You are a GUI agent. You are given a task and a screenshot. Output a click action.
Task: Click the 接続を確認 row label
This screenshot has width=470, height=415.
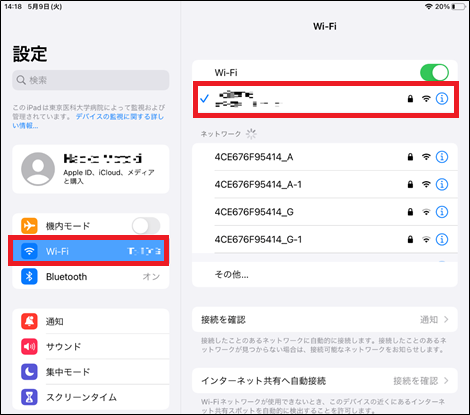click(x=223, y=320)
